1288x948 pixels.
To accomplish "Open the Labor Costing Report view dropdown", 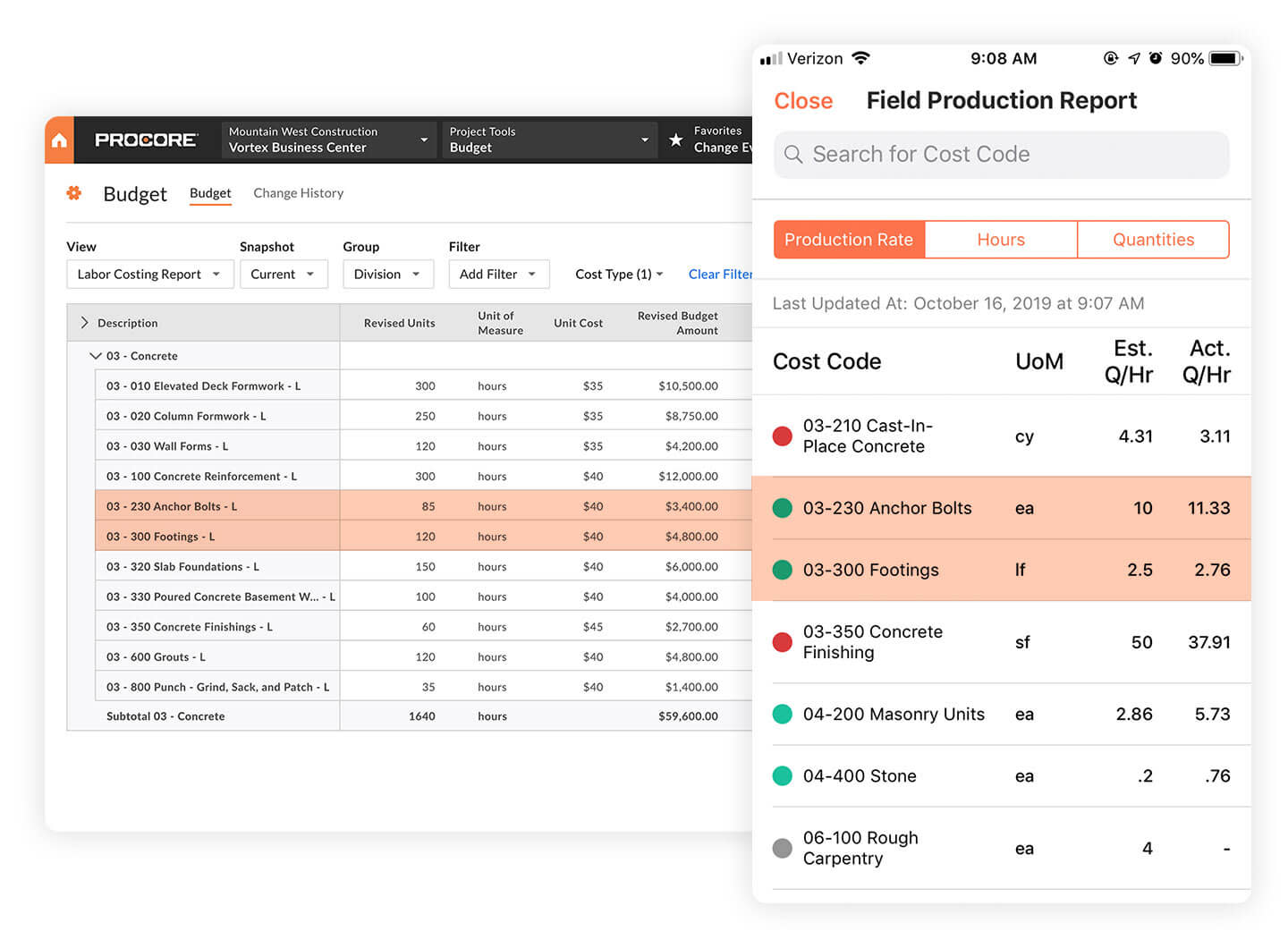I will [x=150, y=275].
